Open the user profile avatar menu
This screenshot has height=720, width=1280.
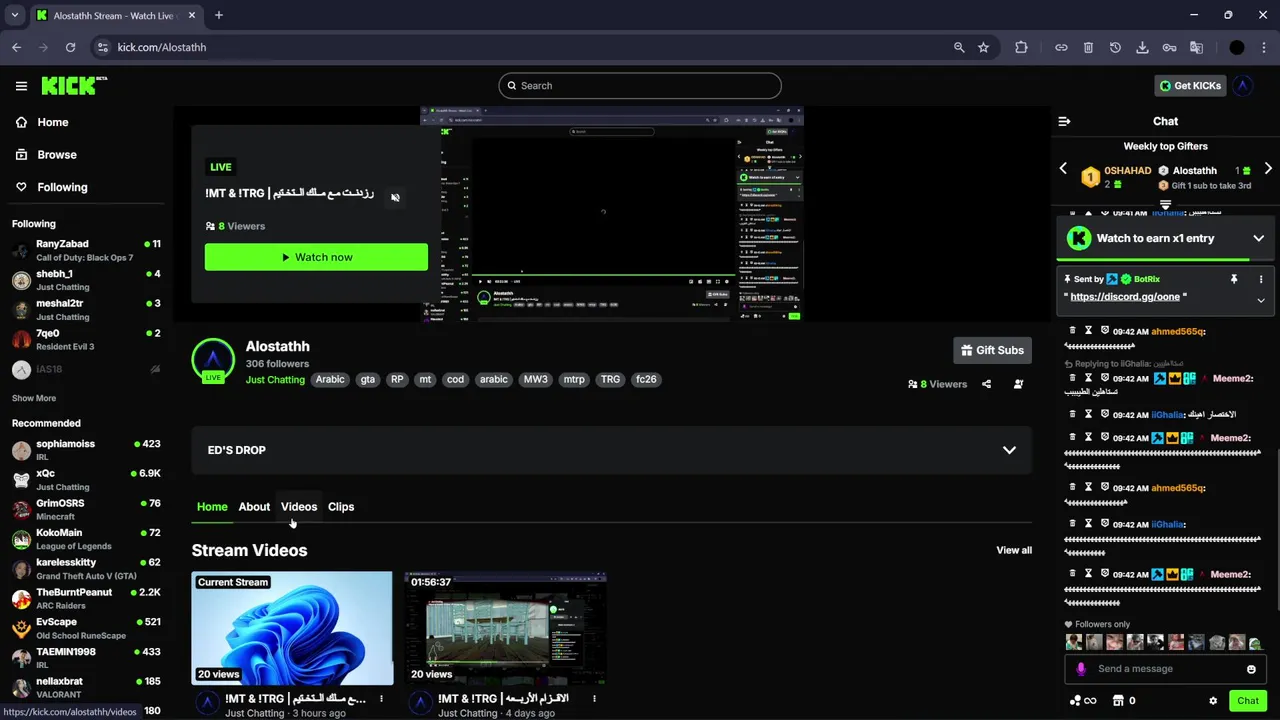click(x=1243, y=86)
